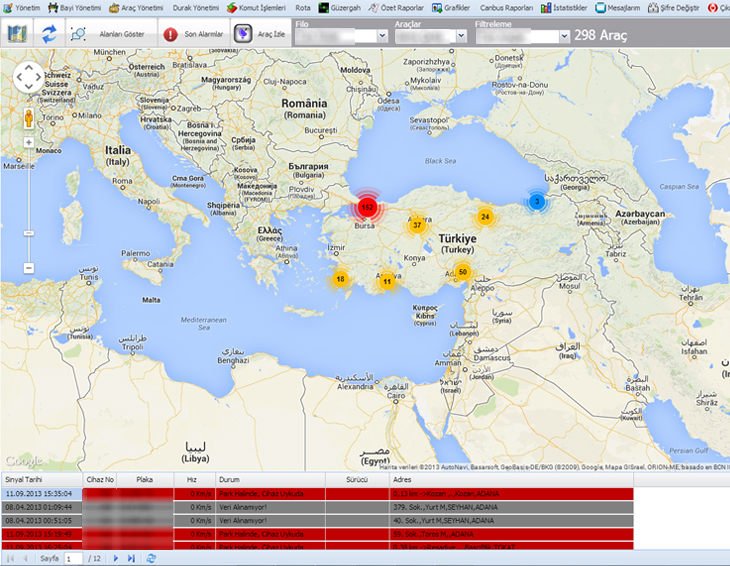Open the Yönetim menu
The height and width of the screenshot is (566, 730).
point(22,7)
